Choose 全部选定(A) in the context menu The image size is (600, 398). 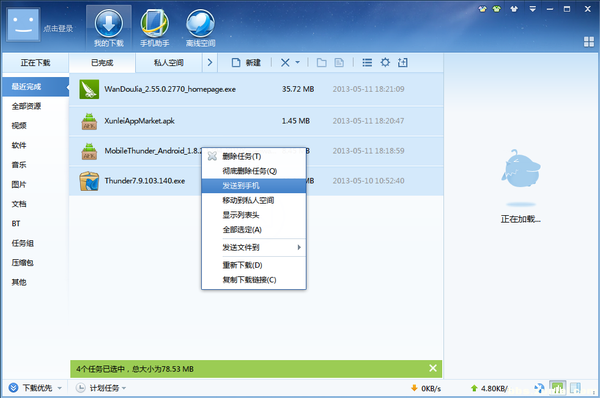tap(254, 230)
